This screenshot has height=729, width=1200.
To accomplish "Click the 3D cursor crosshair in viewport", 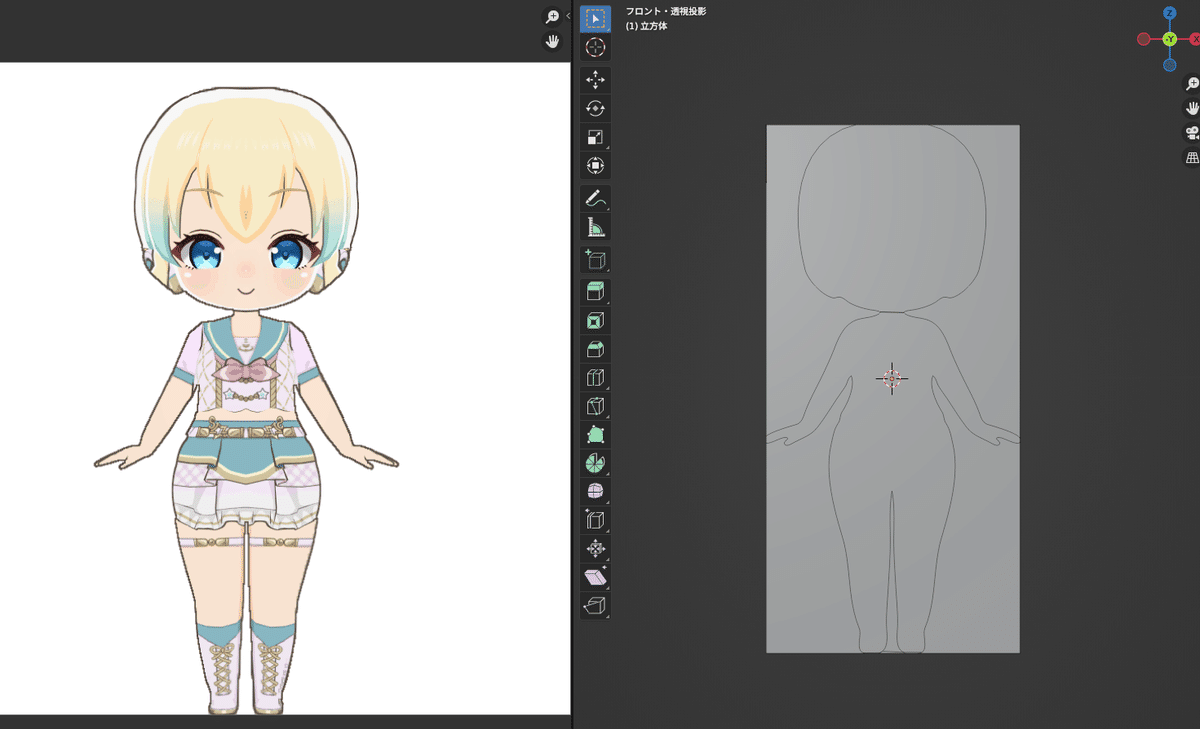I will tap(891, 378).
